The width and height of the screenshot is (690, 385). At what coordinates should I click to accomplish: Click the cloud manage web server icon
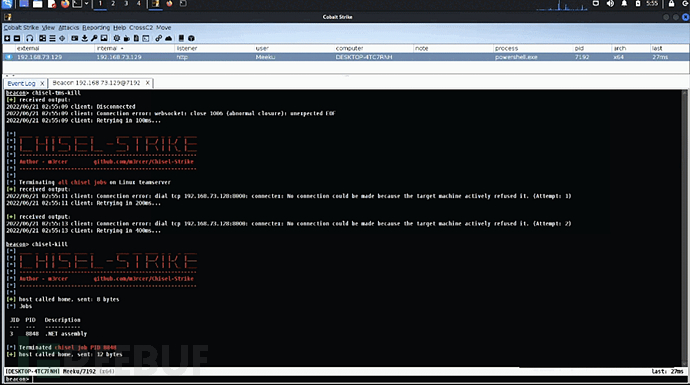pos(169,38)
